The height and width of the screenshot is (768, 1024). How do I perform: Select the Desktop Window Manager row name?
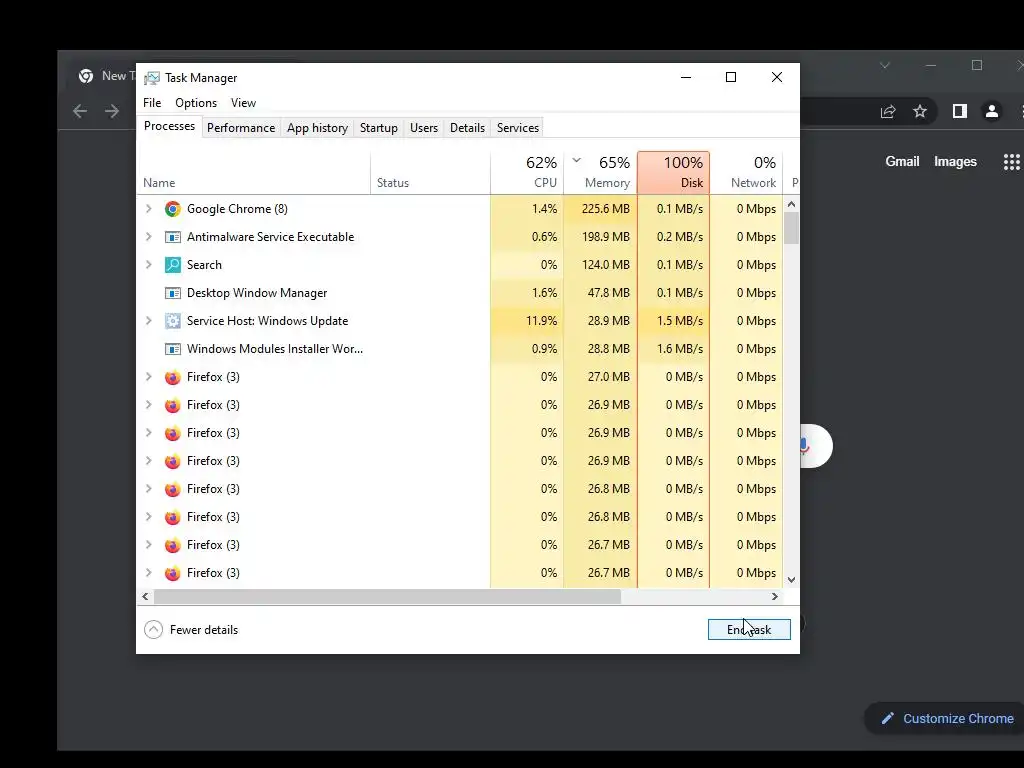click(x=257, y=293)
